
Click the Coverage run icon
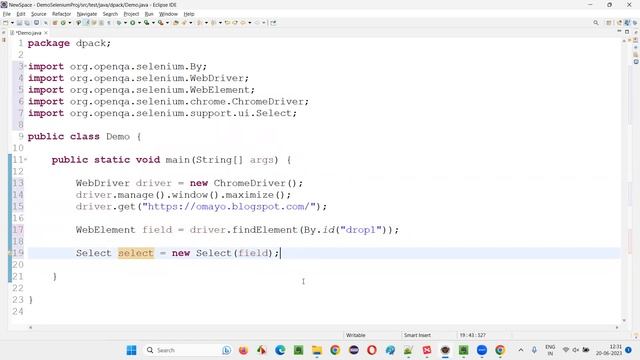(x=146, y=23)
